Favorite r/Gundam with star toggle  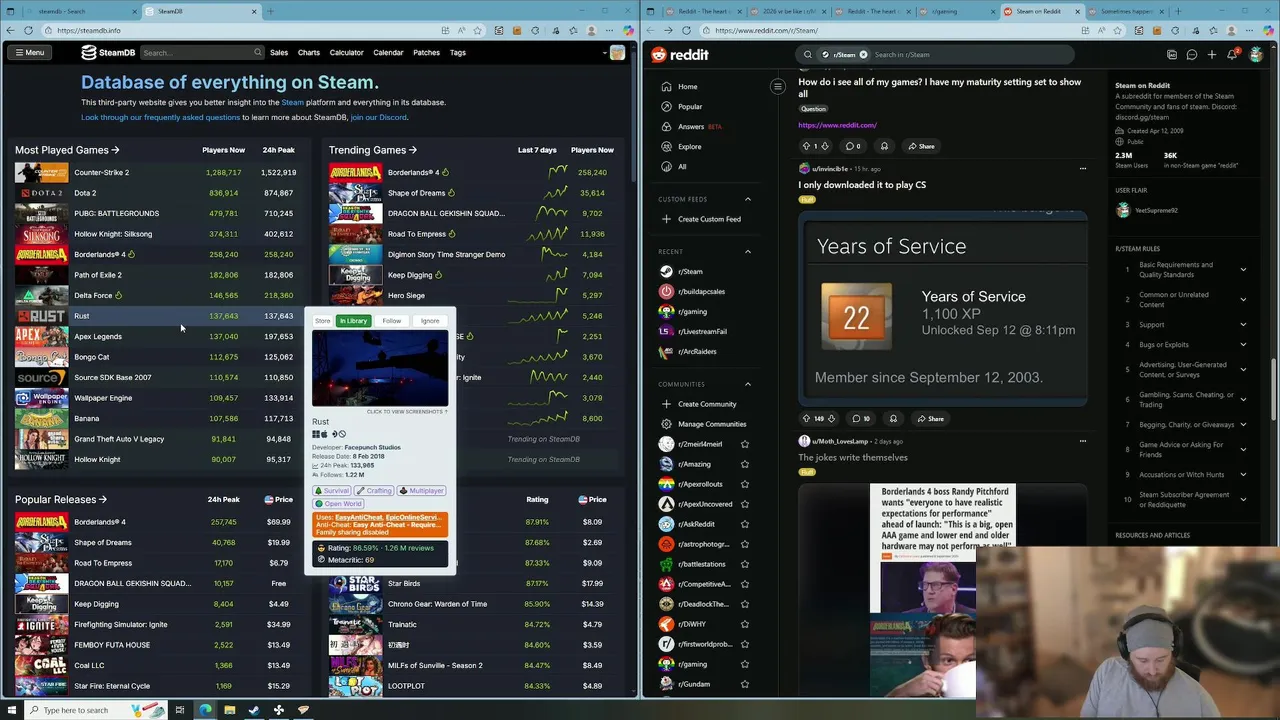pos(744,684)
